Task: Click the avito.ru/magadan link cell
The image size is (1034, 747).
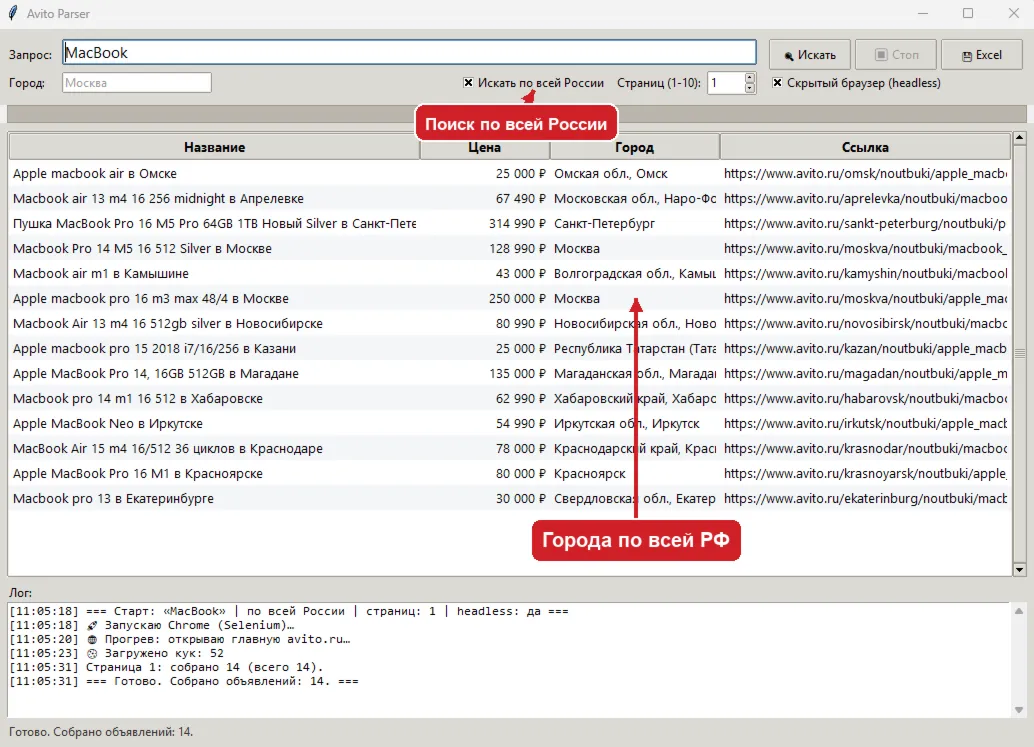Action: coord(865,374)
